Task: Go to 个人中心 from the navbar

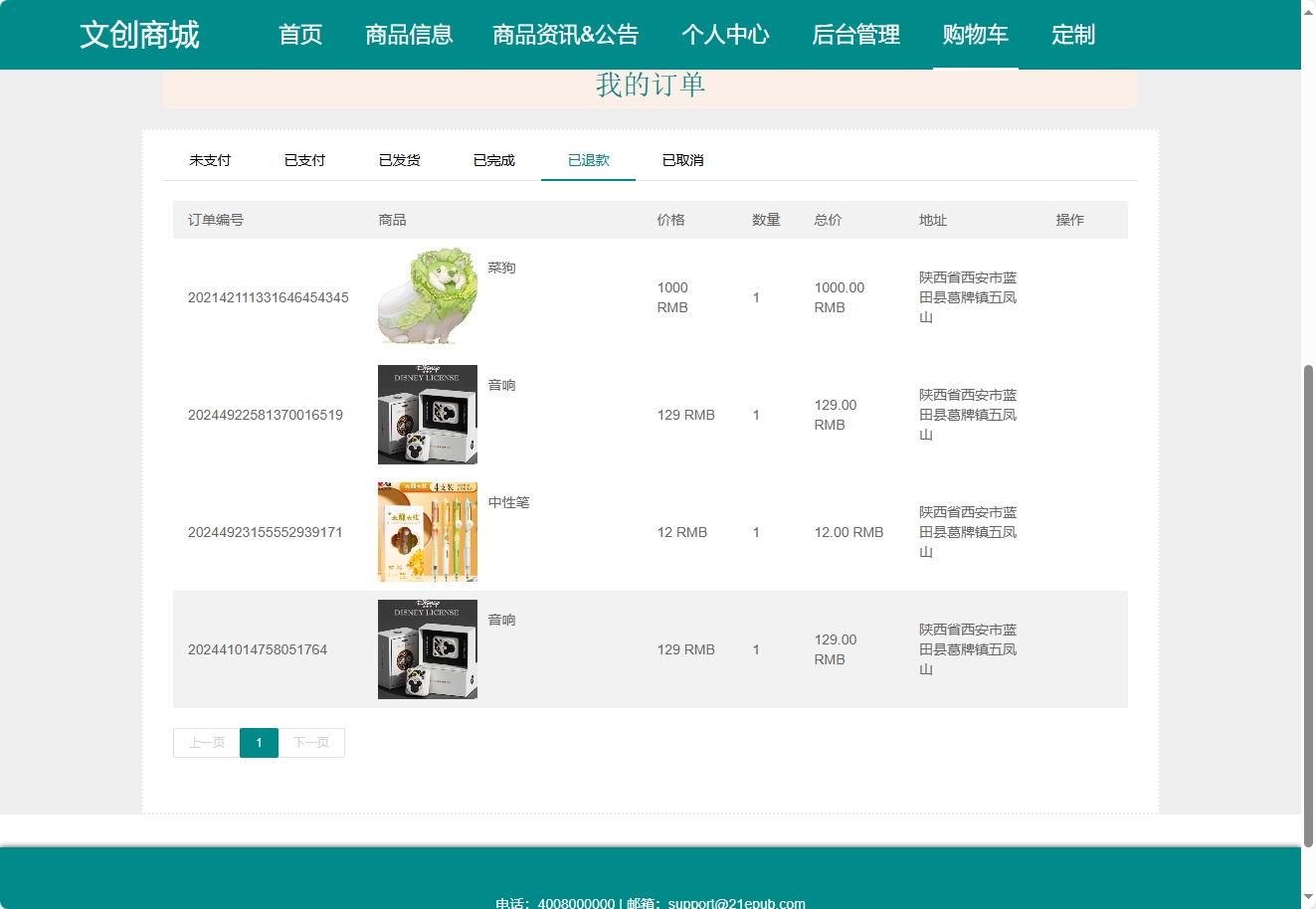Action: 726,35
